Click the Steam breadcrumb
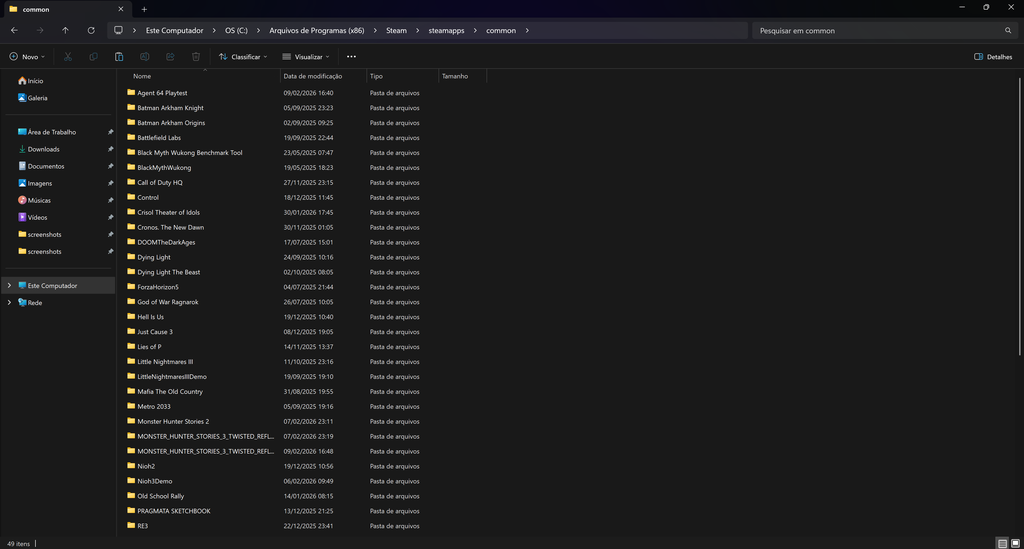The image size is (1024, 549). tap(396, 31)
